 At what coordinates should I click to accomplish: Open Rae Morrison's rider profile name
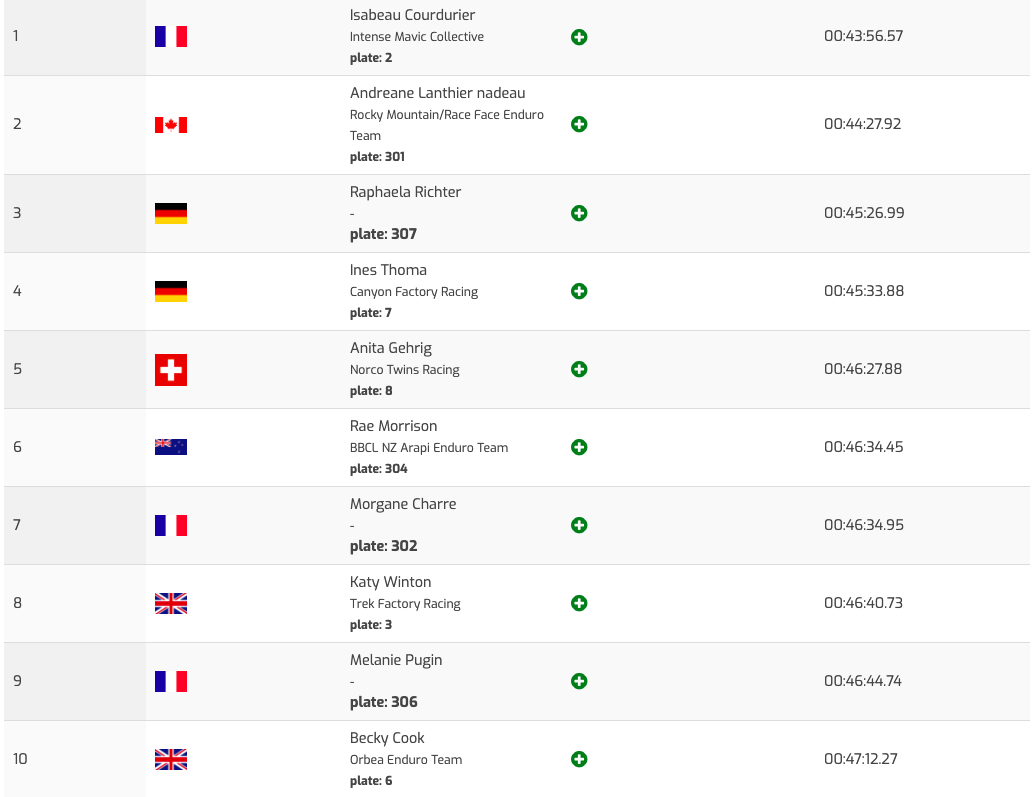(393, 426)
